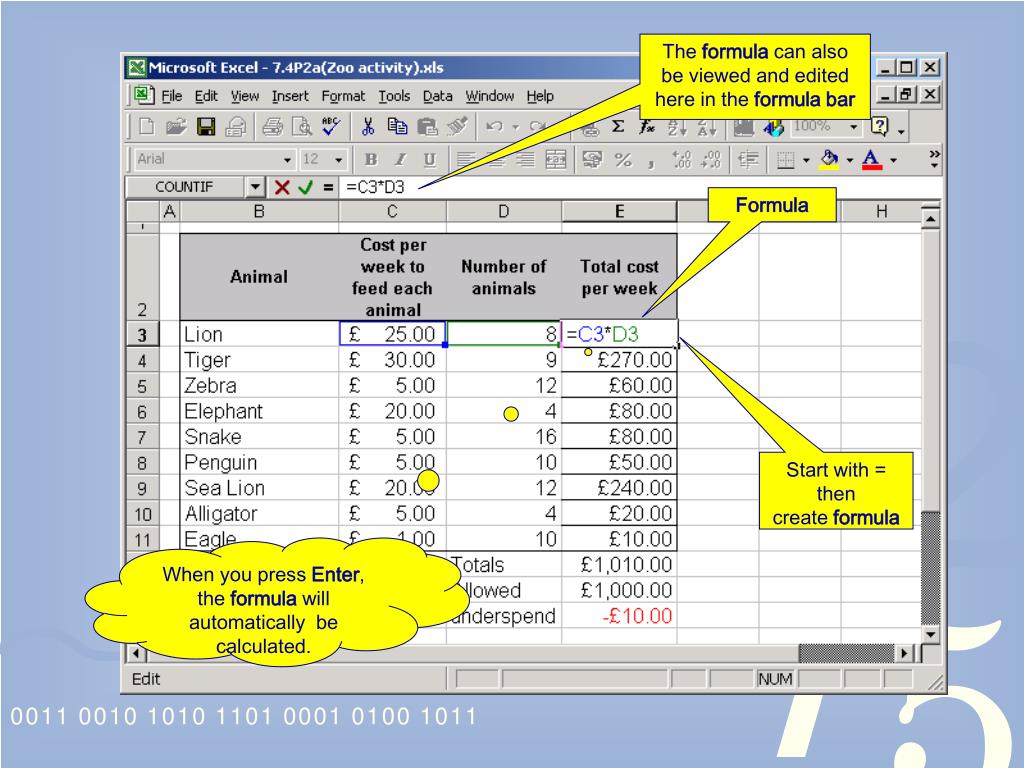Screen dimensions: 1024x768
Task: Click the Copy icon
Action: click(x=397, y=126)
